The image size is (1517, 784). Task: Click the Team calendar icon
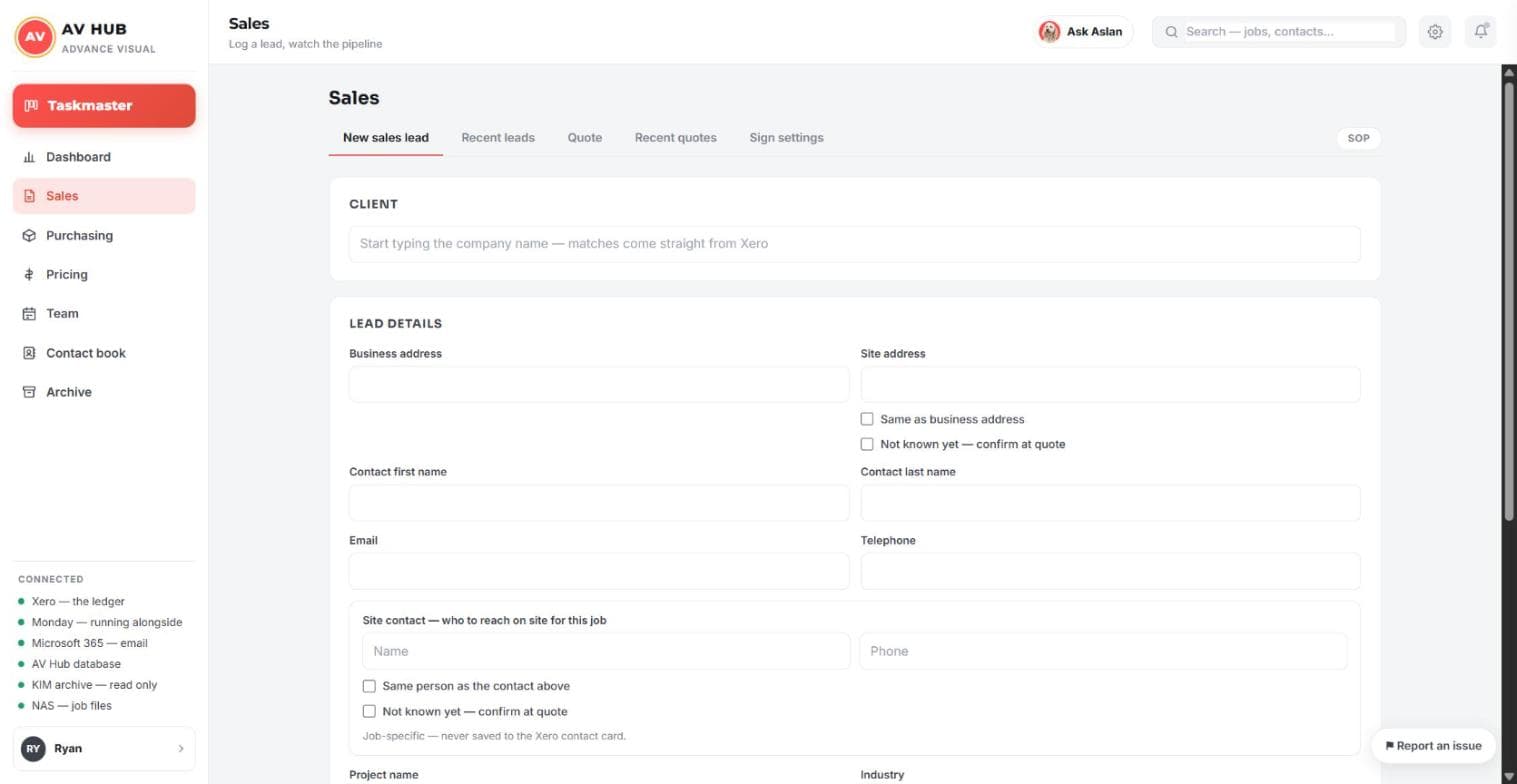(29, 314)
